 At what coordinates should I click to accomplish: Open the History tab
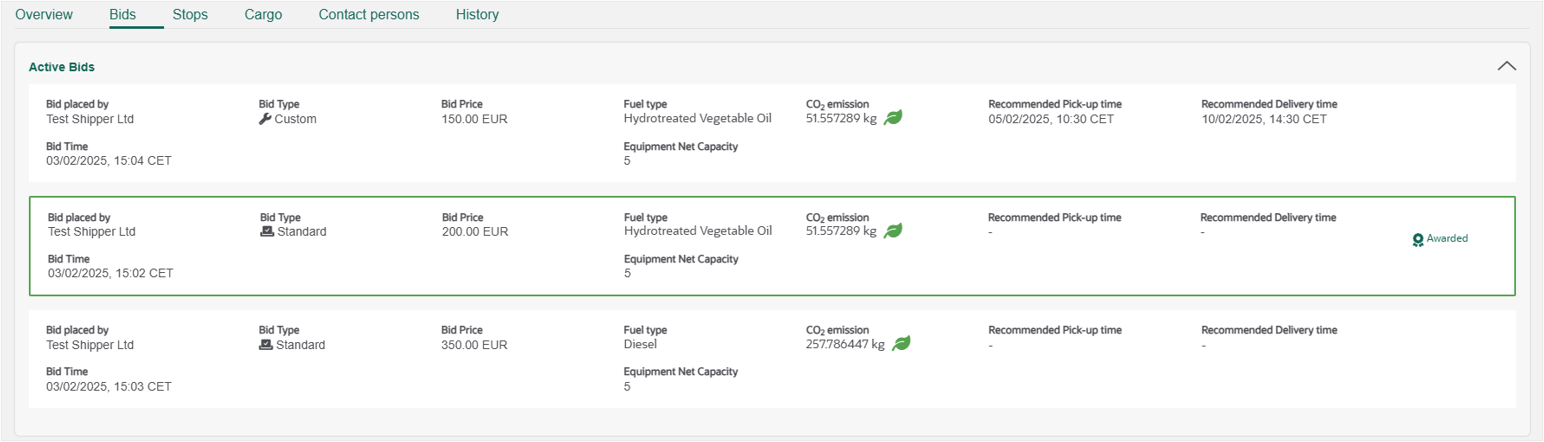pyautogui.click(x=477, y=15)
